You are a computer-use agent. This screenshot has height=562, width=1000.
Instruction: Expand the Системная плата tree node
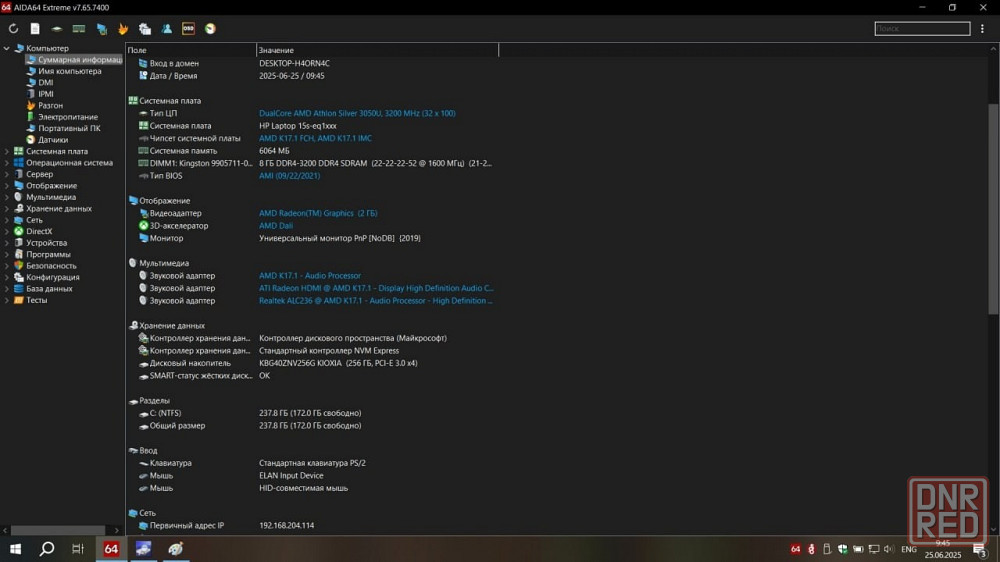point(7,151)
